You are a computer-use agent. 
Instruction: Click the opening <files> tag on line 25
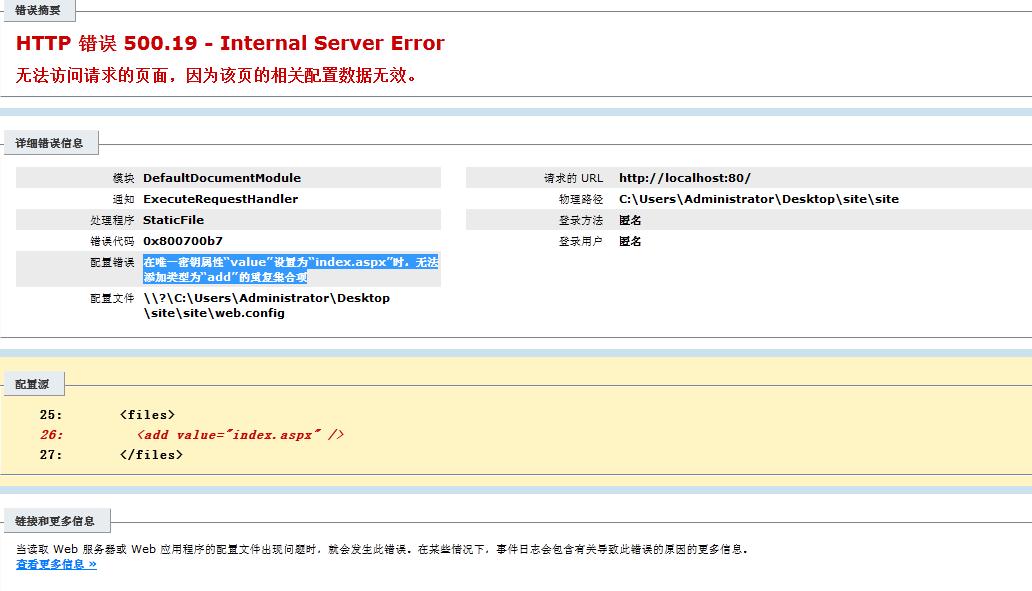pyautogui.click(x=147, y=415)
